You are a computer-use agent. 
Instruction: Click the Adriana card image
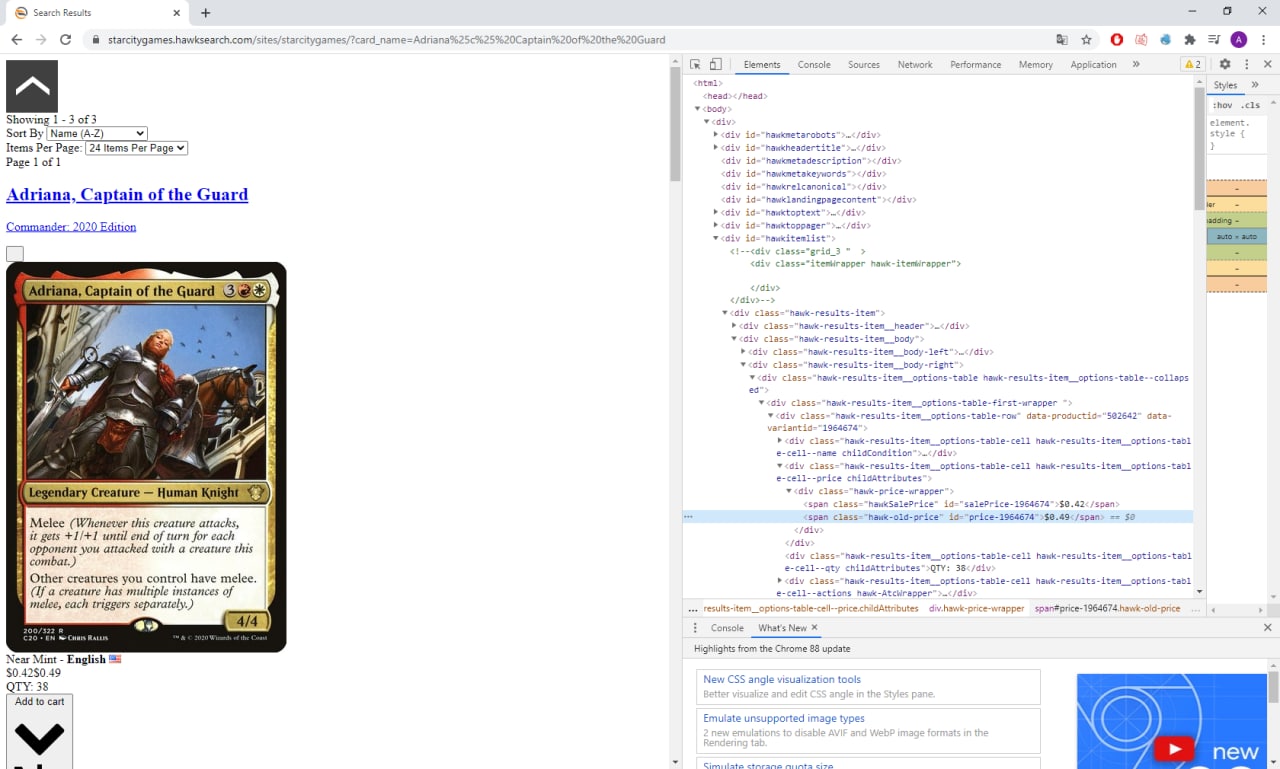coord(146,457)
